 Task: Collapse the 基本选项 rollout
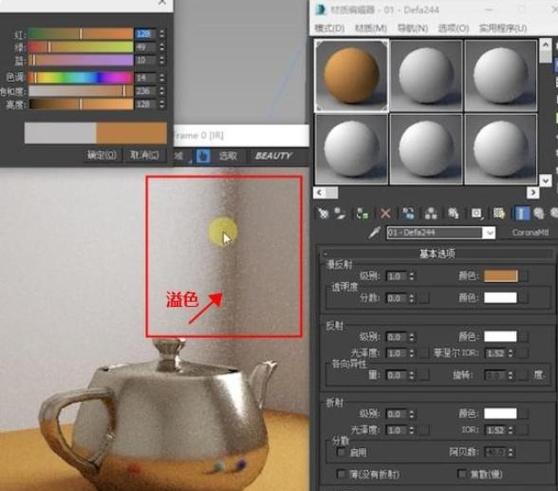[437, 254]
